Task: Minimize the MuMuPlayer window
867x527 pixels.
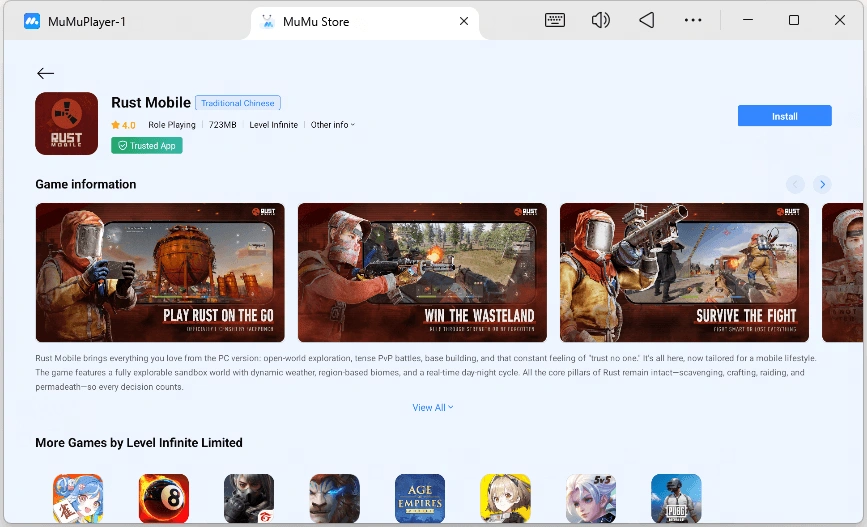Action: click(748, 20)
